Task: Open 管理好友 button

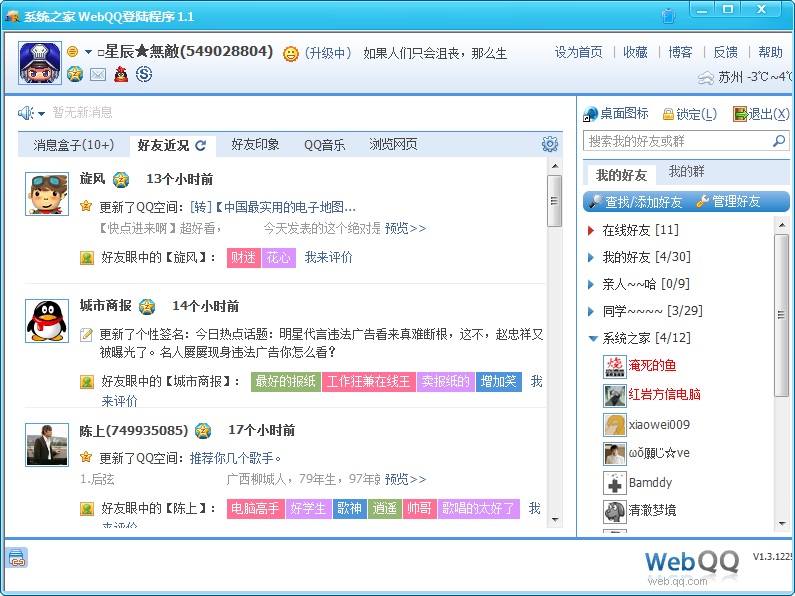Action: (x=729, y=202)
